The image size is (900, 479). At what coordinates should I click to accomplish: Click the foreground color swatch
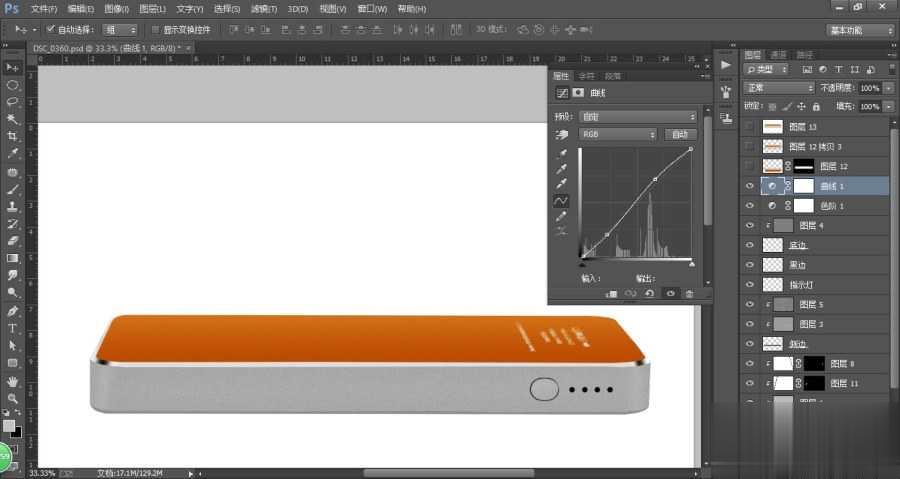(x=9, y=426)
